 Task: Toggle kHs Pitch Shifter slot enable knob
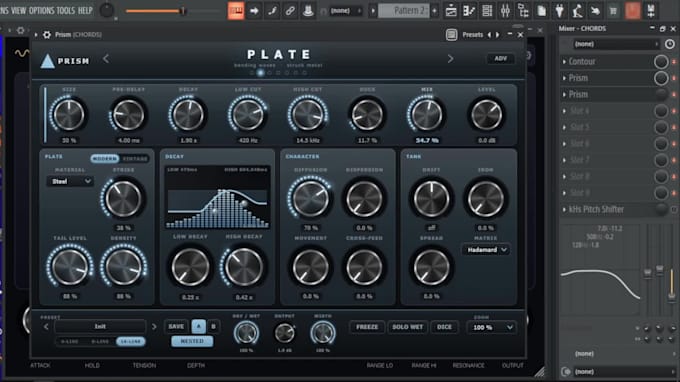(x=661, y=209)
